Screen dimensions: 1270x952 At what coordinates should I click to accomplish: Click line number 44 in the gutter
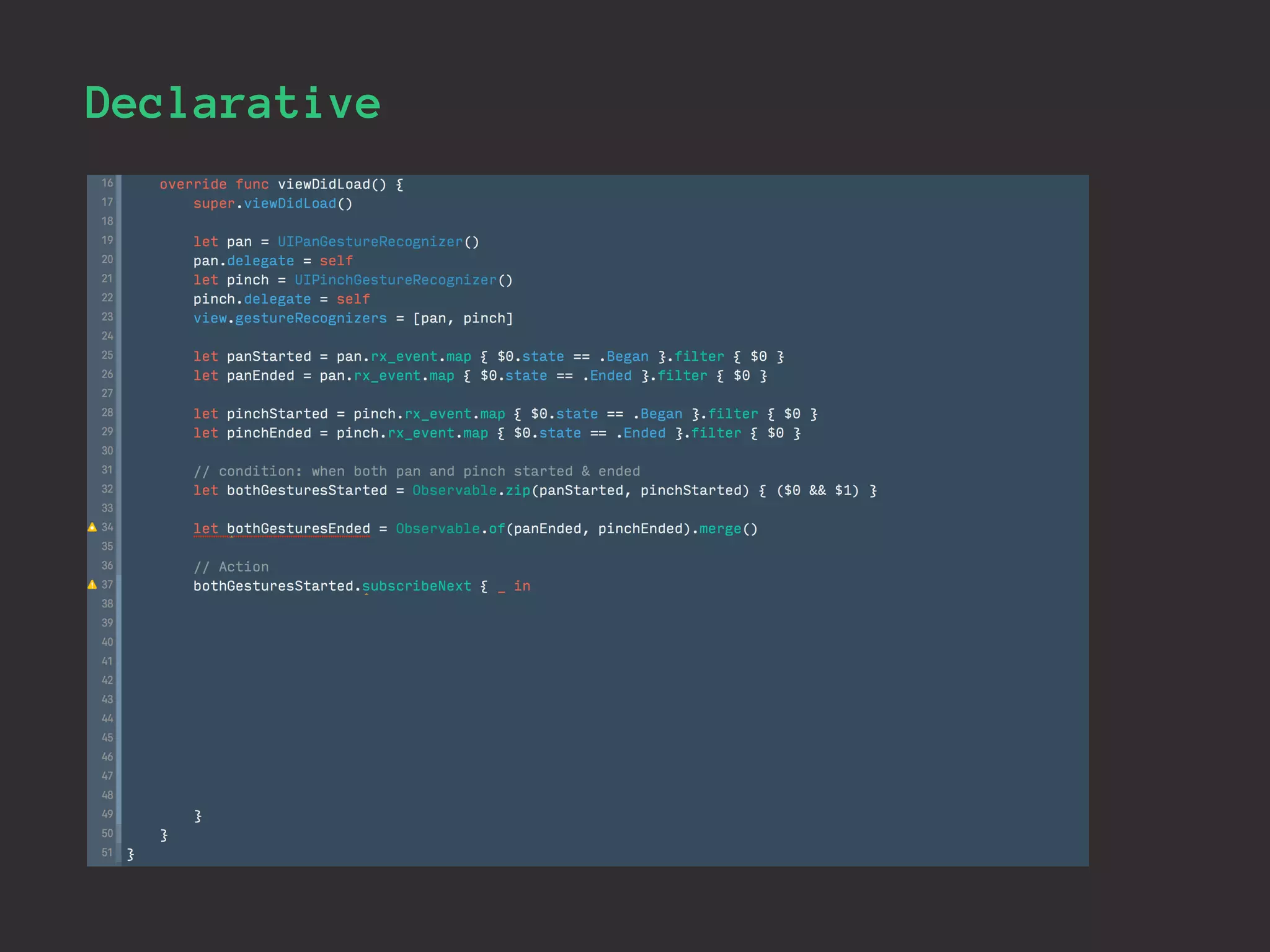[107, 718]
